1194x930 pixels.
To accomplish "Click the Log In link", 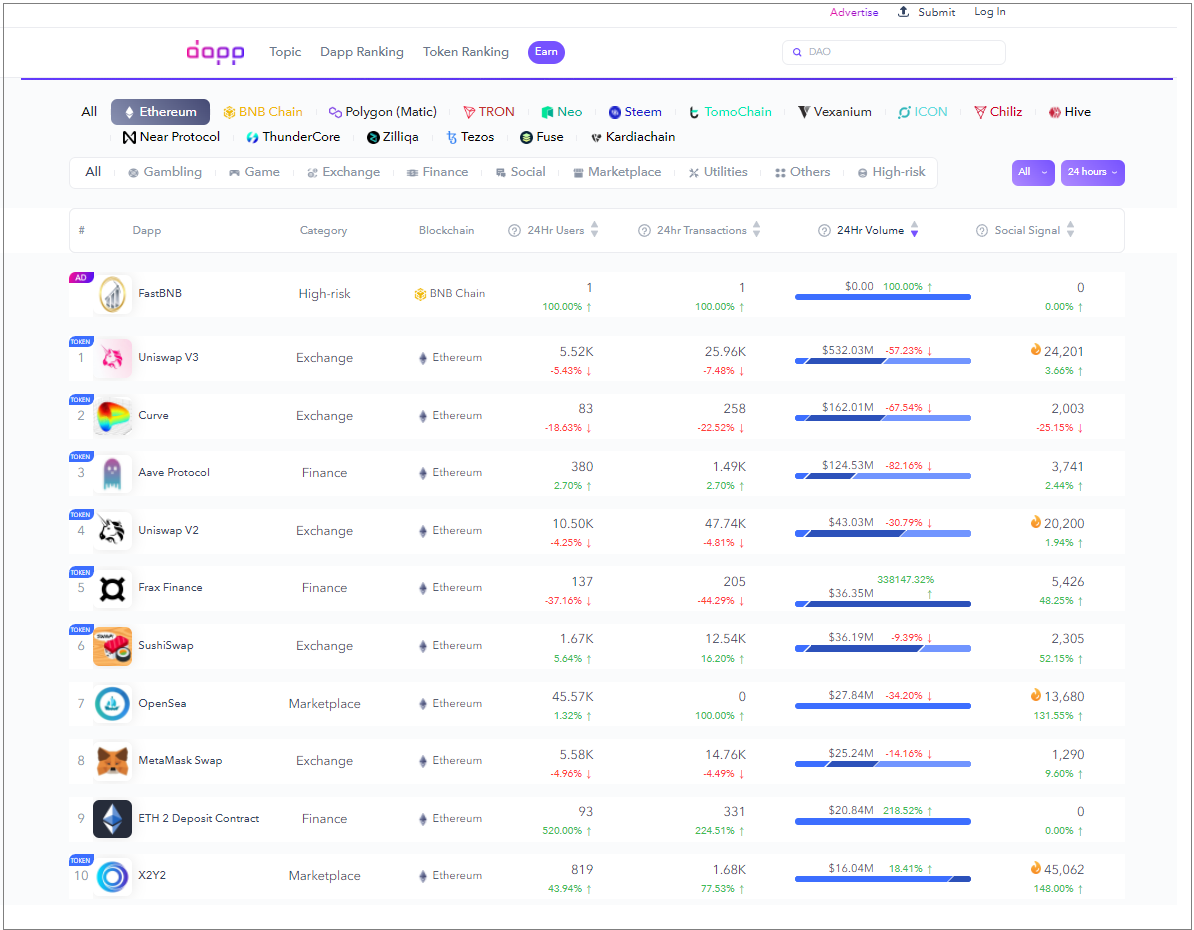I will click(990, 12).
